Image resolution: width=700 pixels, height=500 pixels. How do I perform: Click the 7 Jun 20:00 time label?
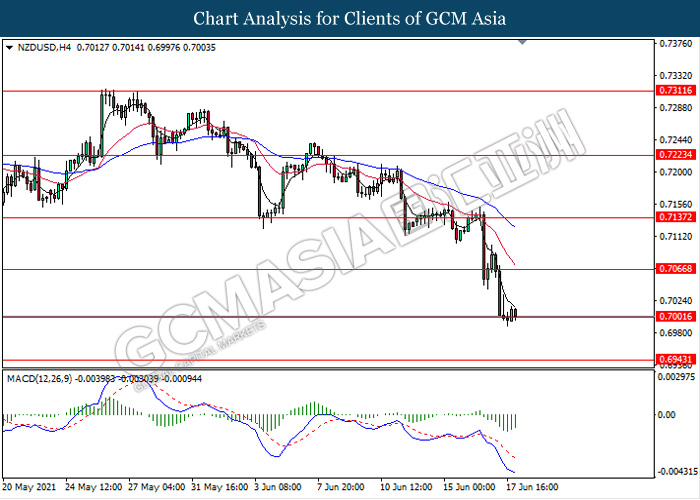click(x=341, y=487)
